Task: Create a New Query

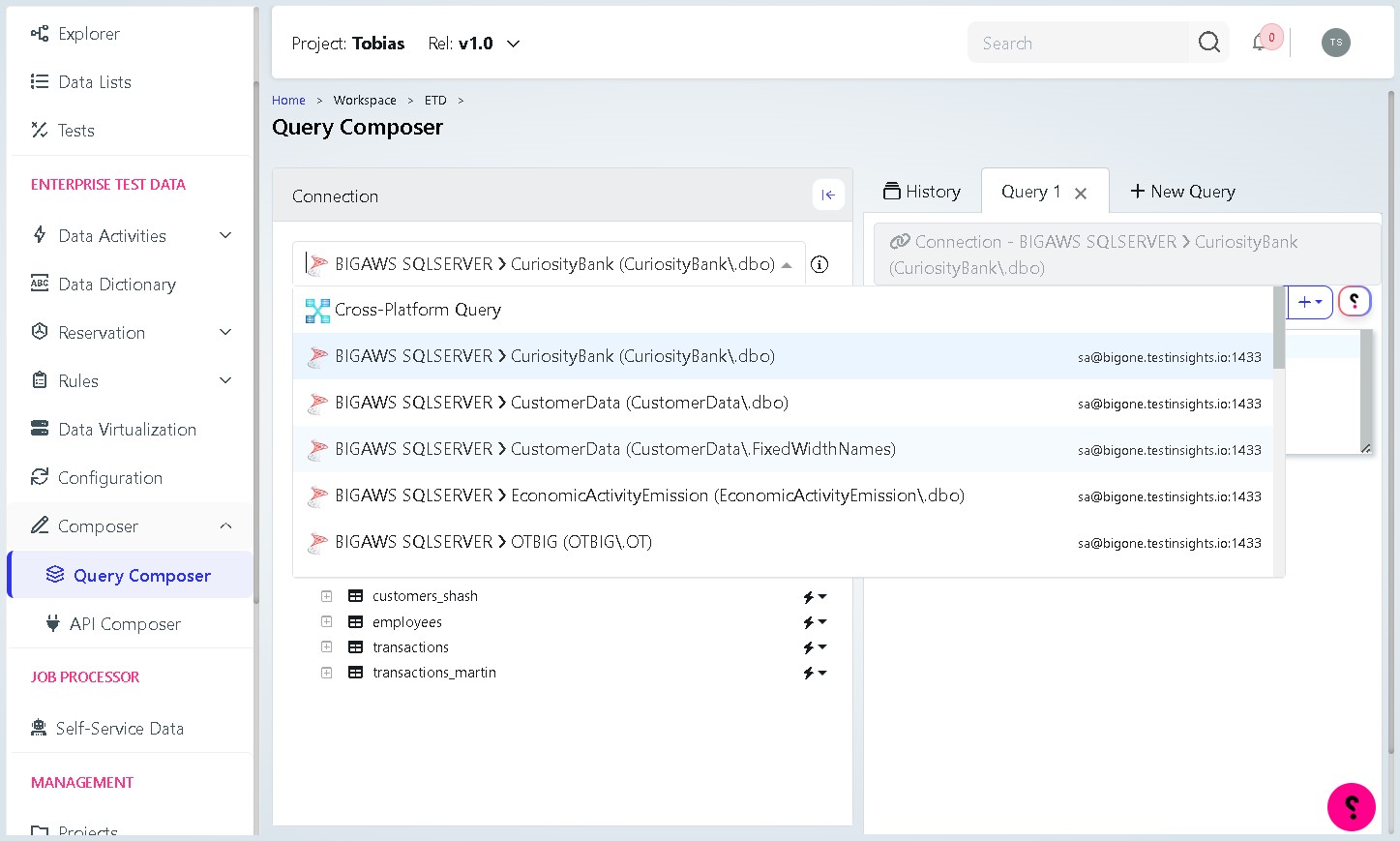Action: pyautogui.click(x=1182, y=192)
